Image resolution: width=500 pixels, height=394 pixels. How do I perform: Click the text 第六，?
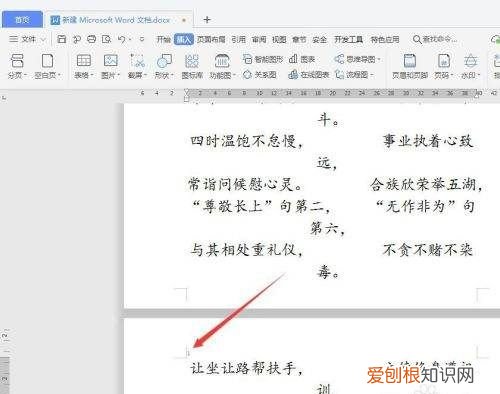point(328,229)
